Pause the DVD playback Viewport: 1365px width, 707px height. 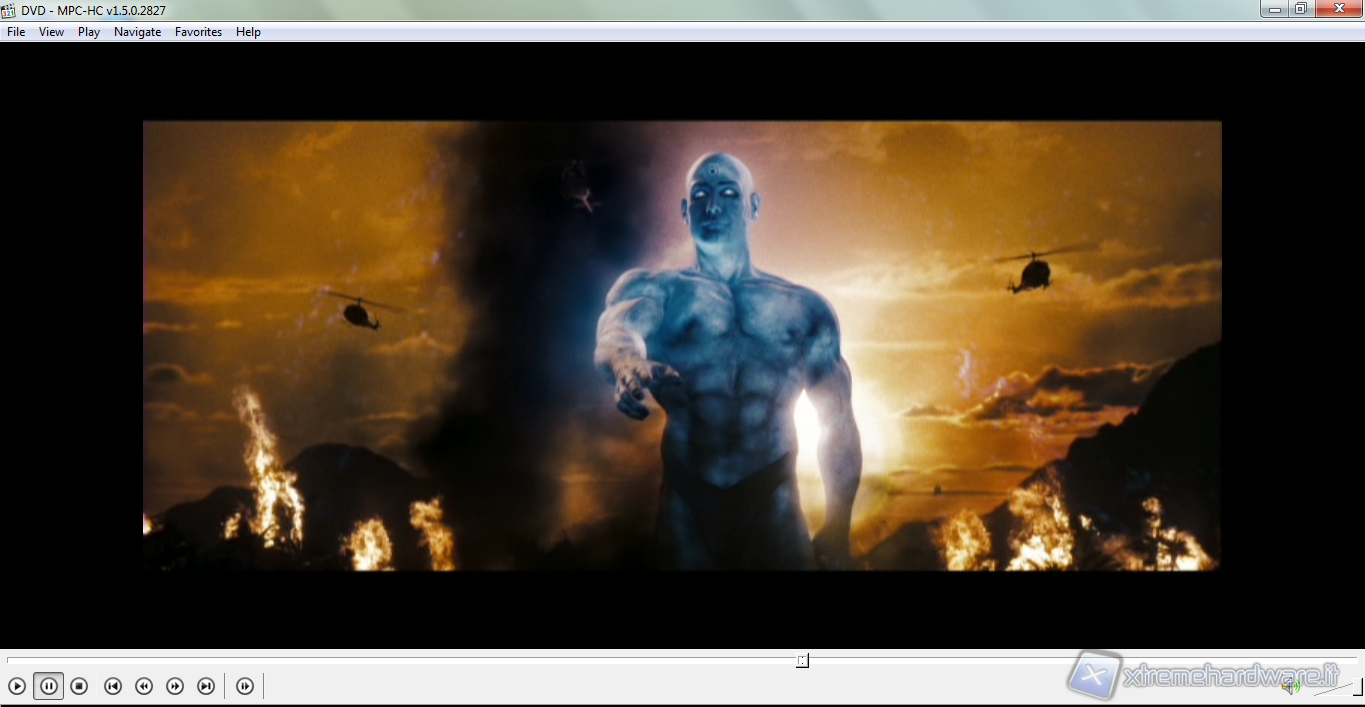[x=48, y=686]
